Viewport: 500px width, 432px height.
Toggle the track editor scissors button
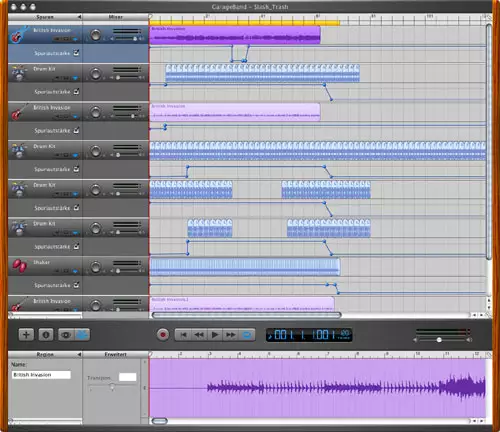pos(82,334)
